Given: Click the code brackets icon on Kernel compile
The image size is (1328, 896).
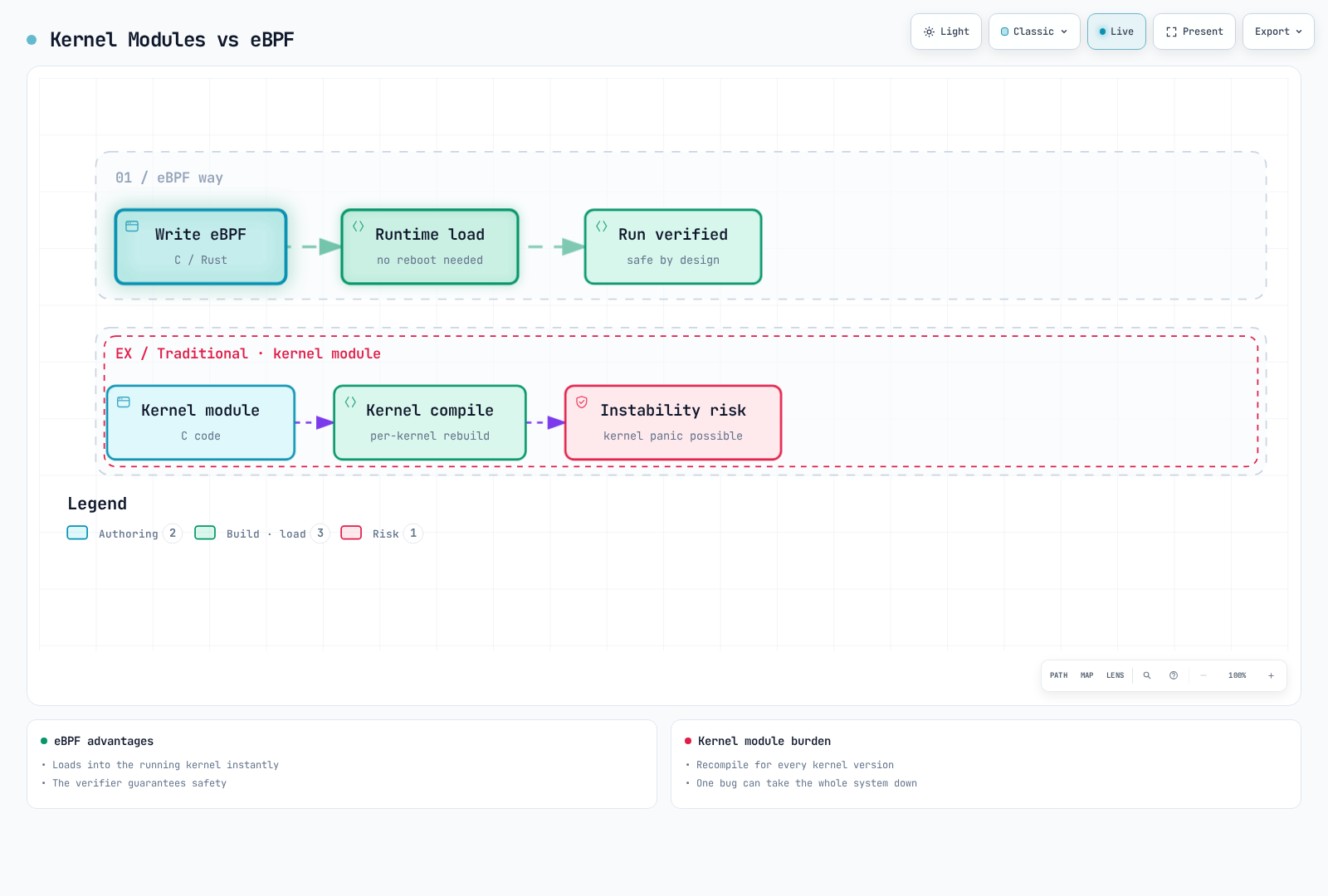Looking at the screenshot, I should (x=350, y=402).
